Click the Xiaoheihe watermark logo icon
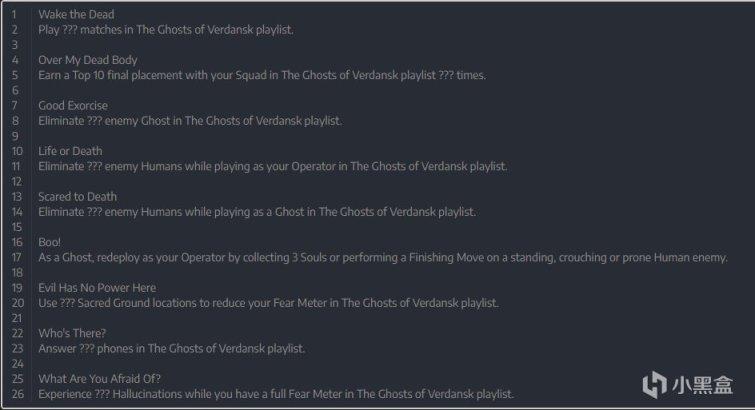This screenshot has width=755, height=410. click(654, 385)
